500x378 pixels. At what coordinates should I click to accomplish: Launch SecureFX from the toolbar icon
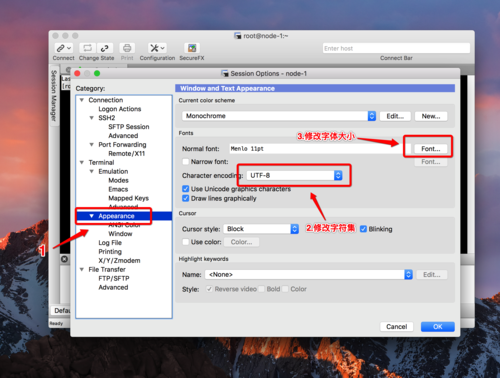[x=192, y=48]
